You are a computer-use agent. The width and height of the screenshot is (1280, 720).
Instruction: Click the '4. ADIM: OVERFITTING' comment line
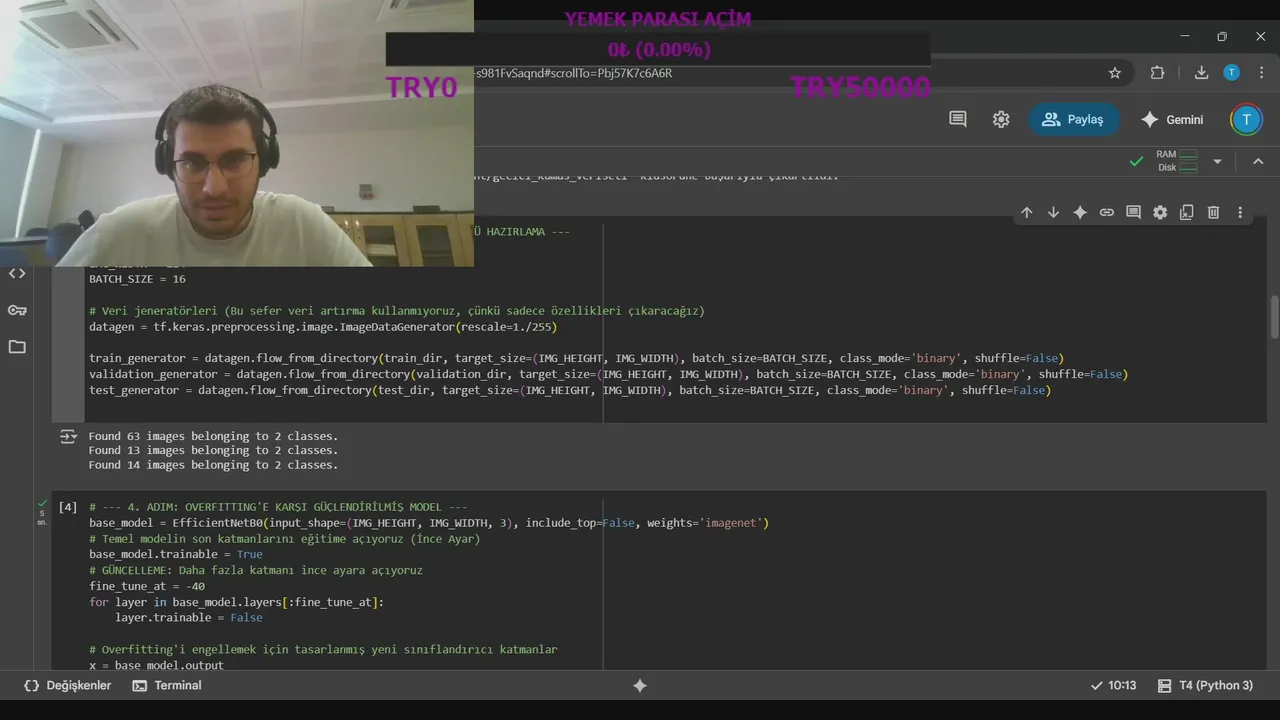(x=278, y=507)
